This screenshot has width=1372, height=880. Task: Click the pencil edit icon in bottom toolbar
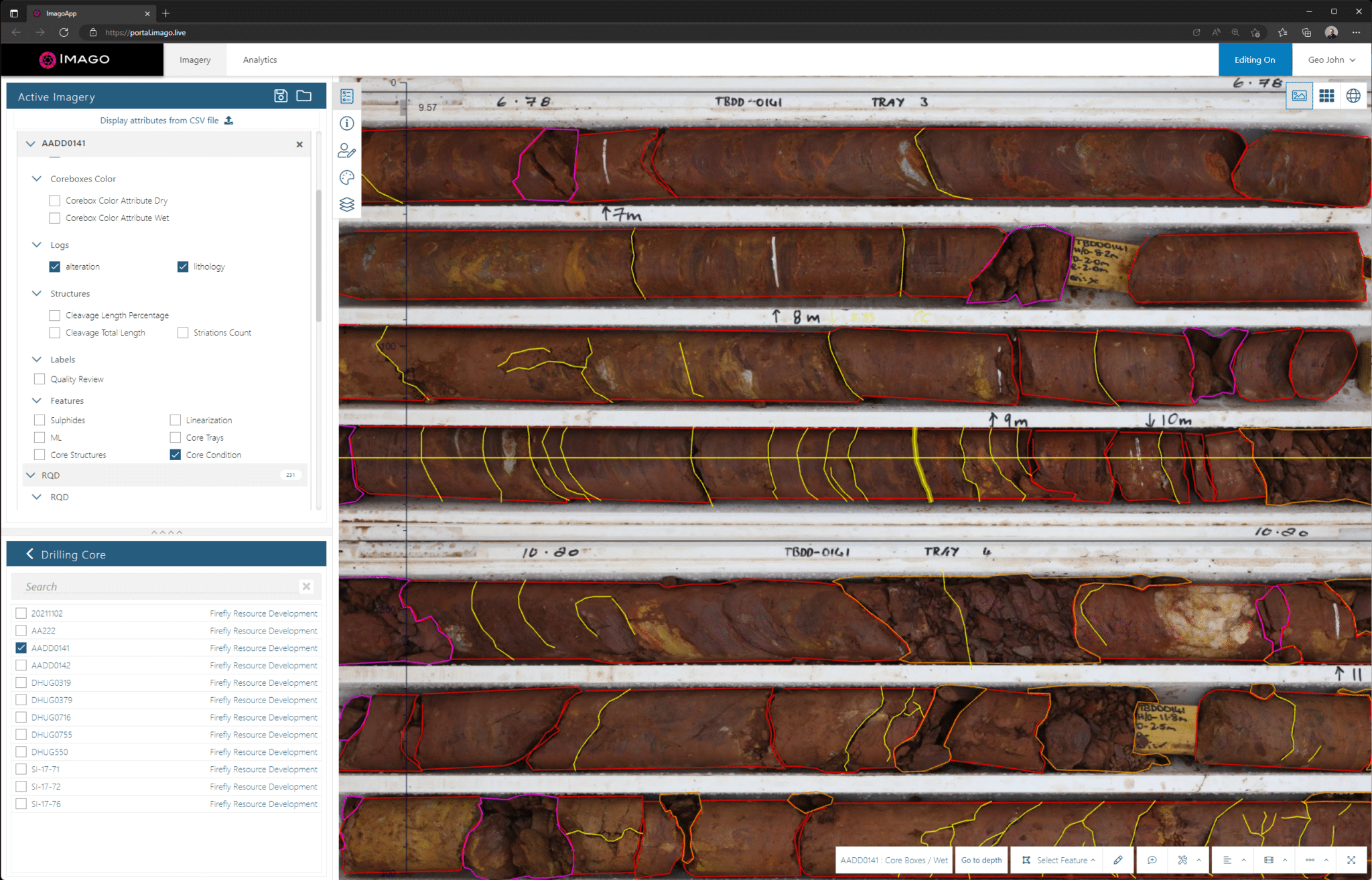(1118, 860)
